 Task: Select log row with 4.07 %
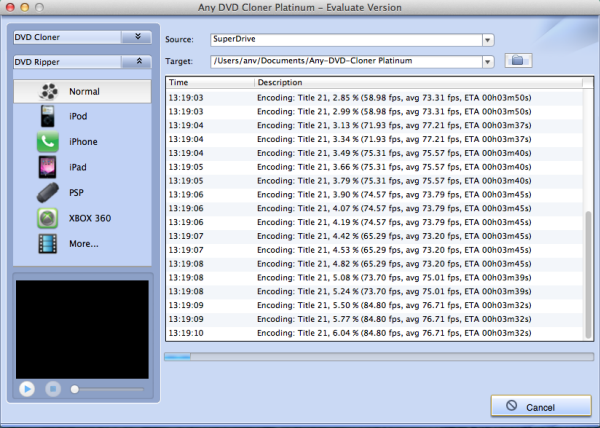click(375, 208)
